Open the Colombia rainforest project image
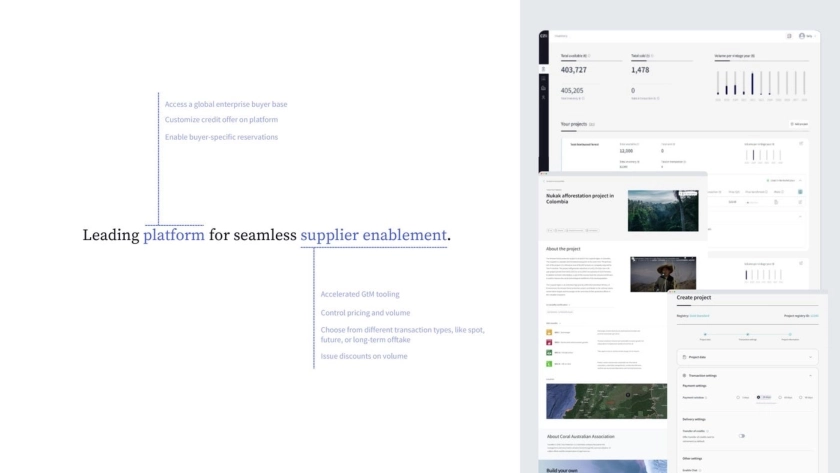 click(662, 210)
